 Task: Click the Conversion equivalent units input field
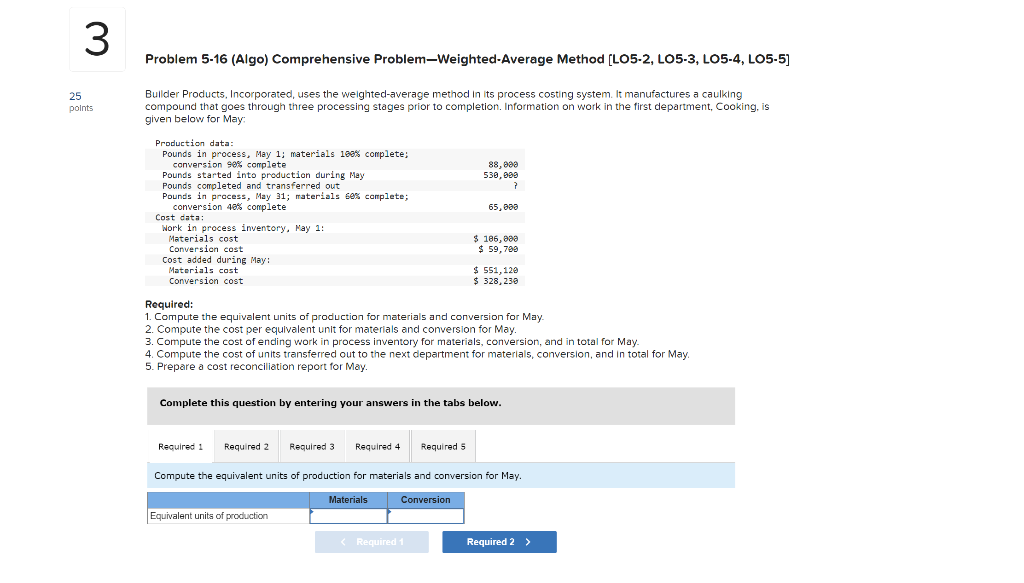click(425, 516)
